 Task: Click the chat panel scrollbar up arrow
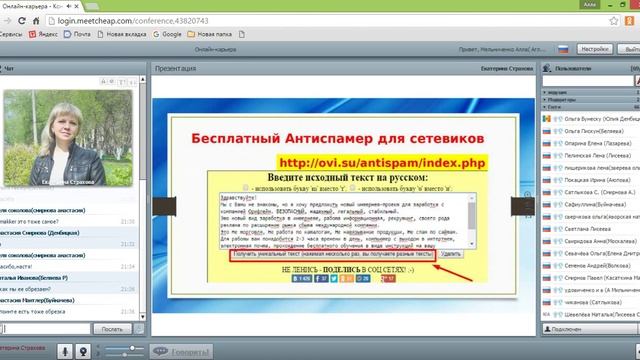(142, 79)
